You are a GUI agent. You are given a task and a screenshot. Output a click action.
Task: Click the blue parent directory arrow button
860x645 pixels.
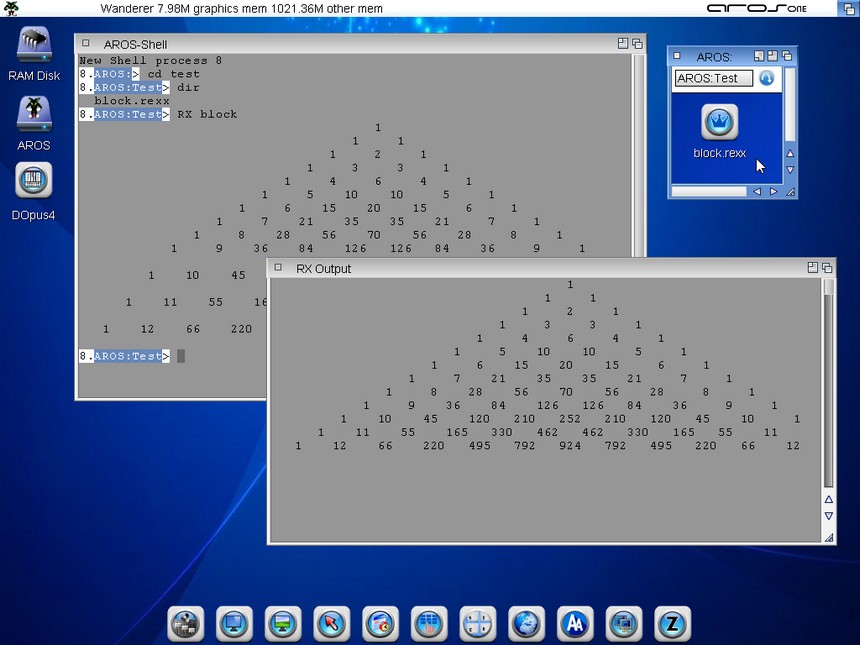click(766, 78)
